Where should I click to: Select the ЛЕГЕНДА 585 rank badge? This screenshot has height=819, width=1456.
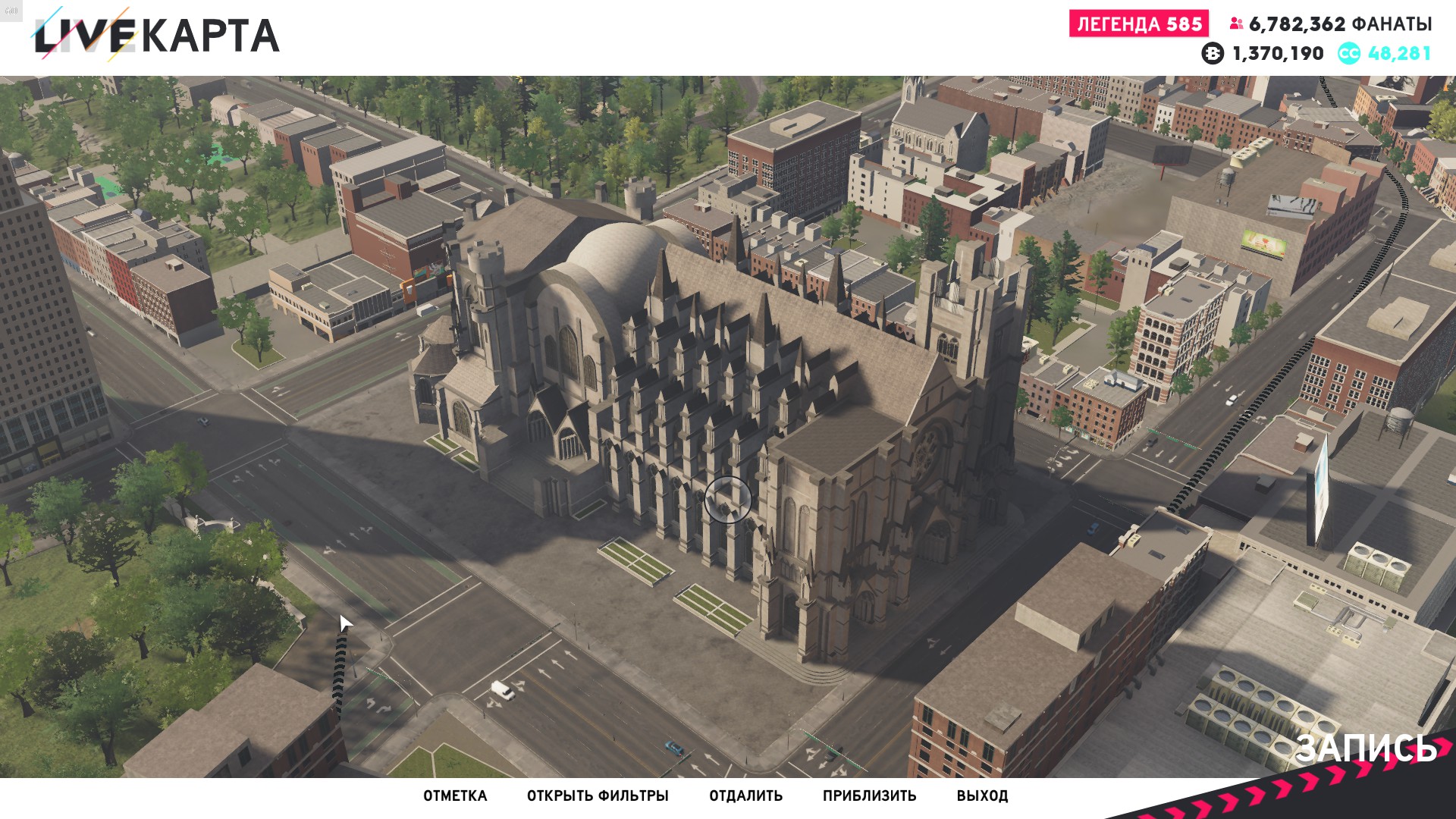click(1139, 24)
